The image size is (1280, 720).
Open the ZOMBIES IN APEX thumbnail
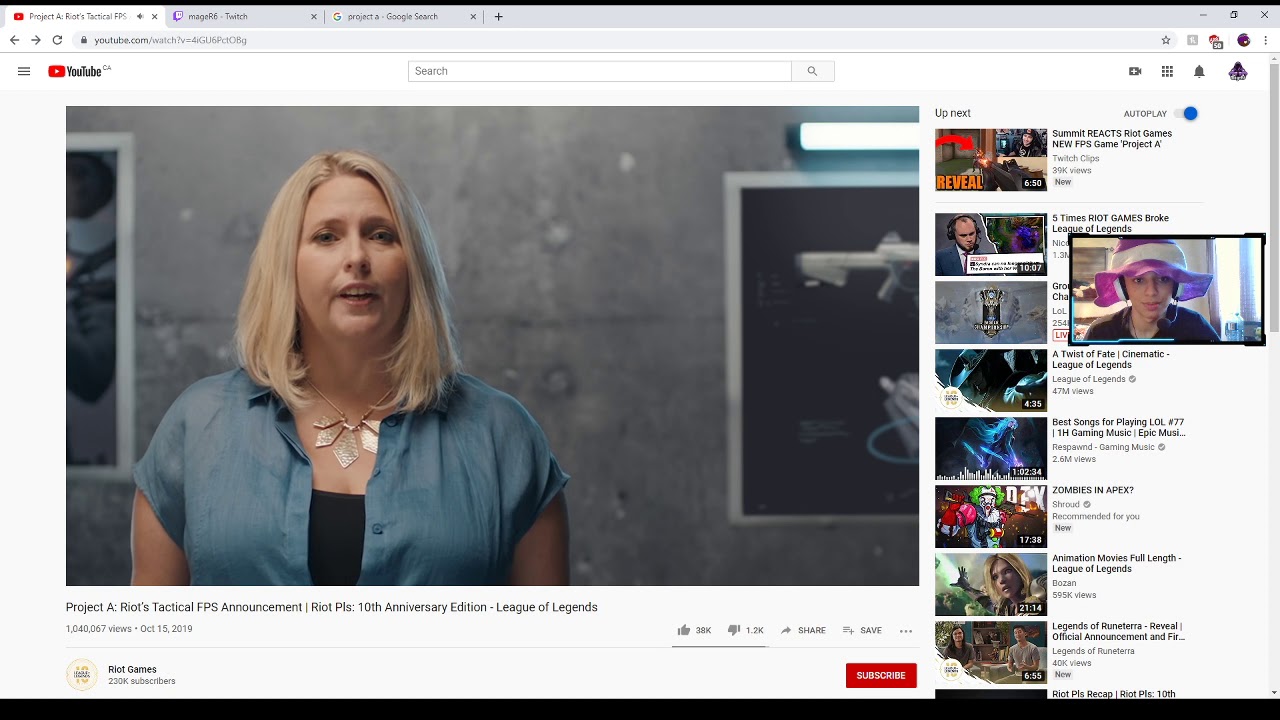click(991, 516)
